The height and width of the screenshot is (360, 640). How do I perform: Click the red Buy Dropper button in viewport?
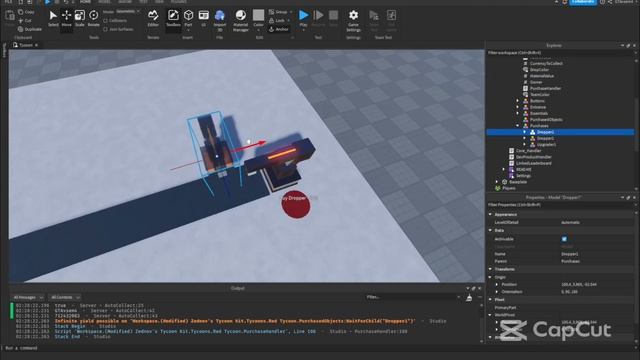click(x=296, y=204)
